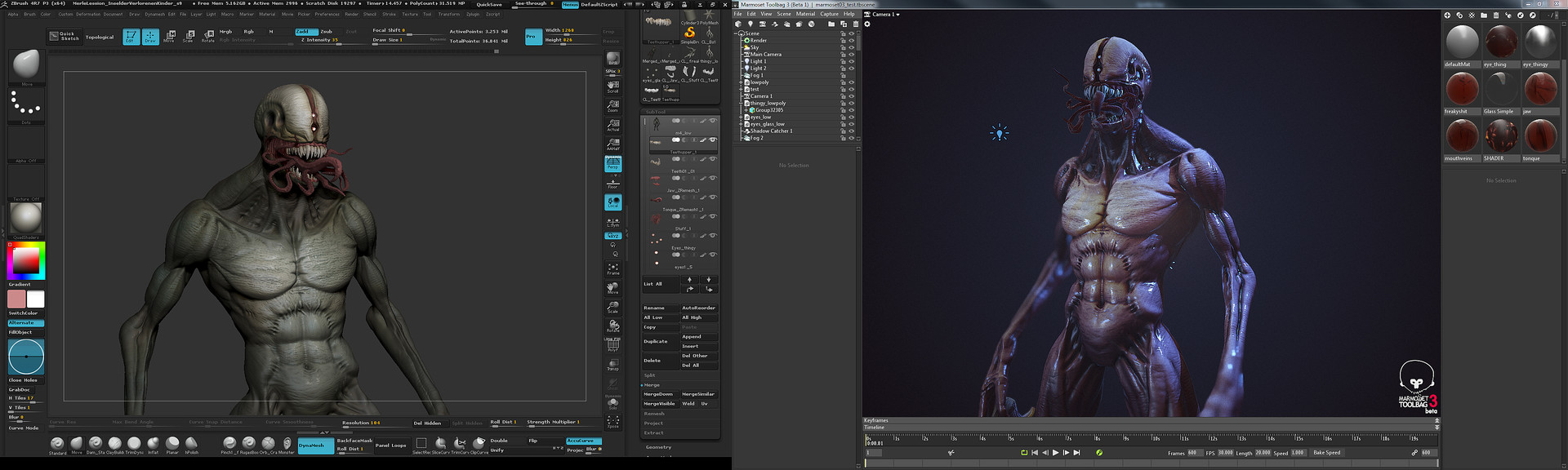Select the Move transform icon in ZBrush toolbar
This screenshot has height=470, width=1568.
pos(170,37)
